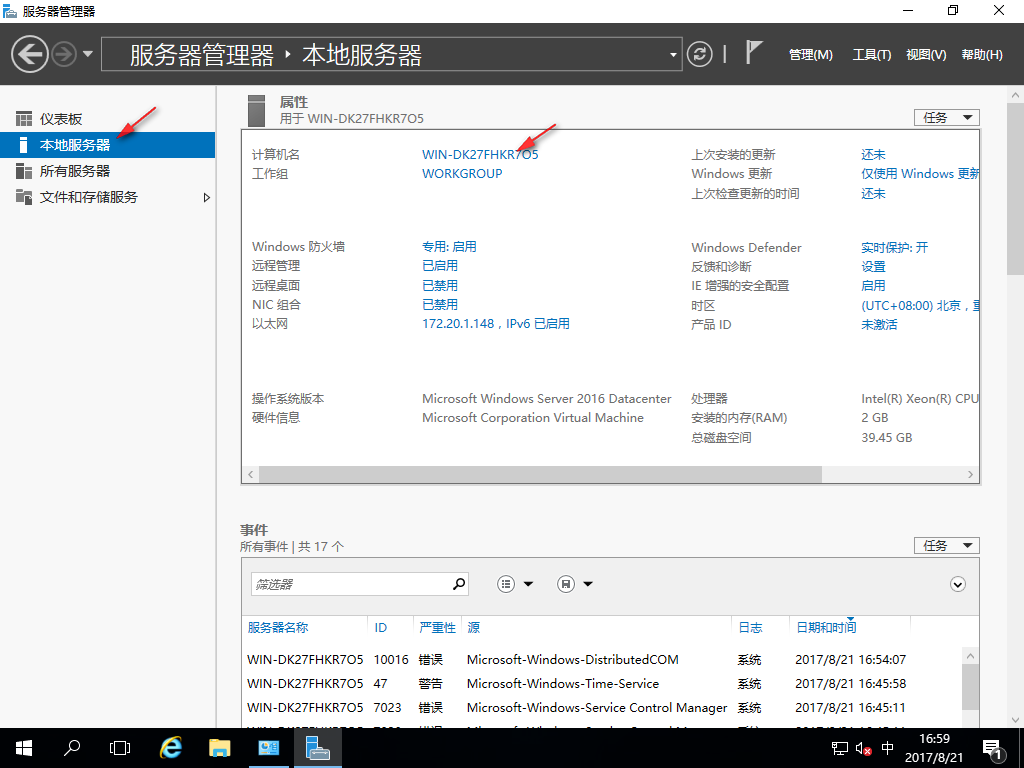The image size is (1024, 768).
Task: Open the 任务 dropdown for properties
Action: tap(946, 118)
